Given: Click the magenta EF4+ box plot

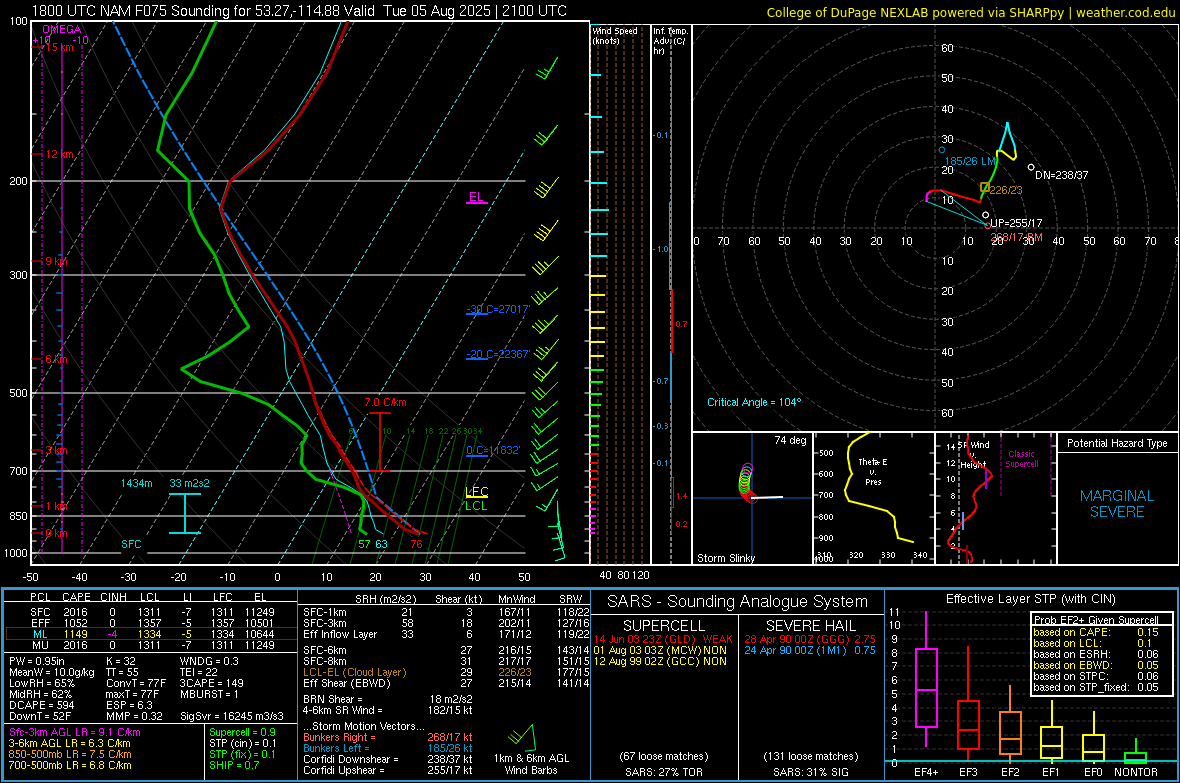Looking at the screenshot, I should click(x=926, y=680).
